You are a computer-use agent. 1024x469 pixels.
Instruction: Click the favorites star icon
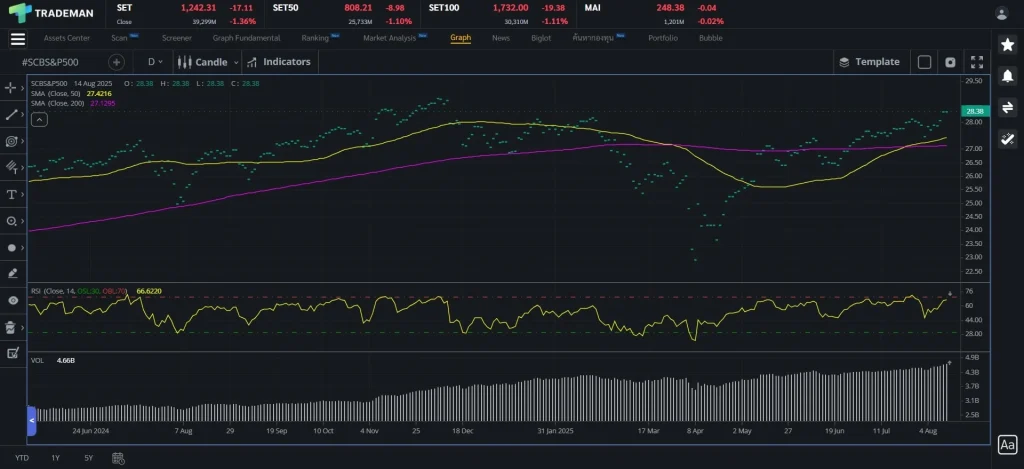pos(1007,45)
